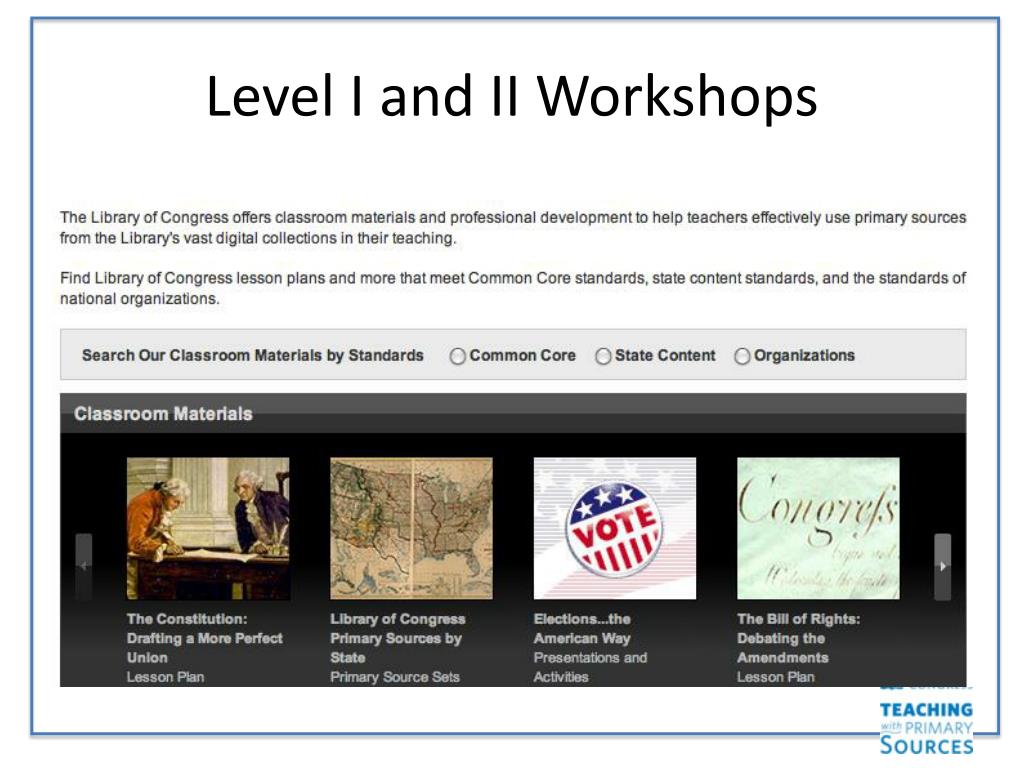
Task: Select the Common Core radio button
Action: point(457,356)
